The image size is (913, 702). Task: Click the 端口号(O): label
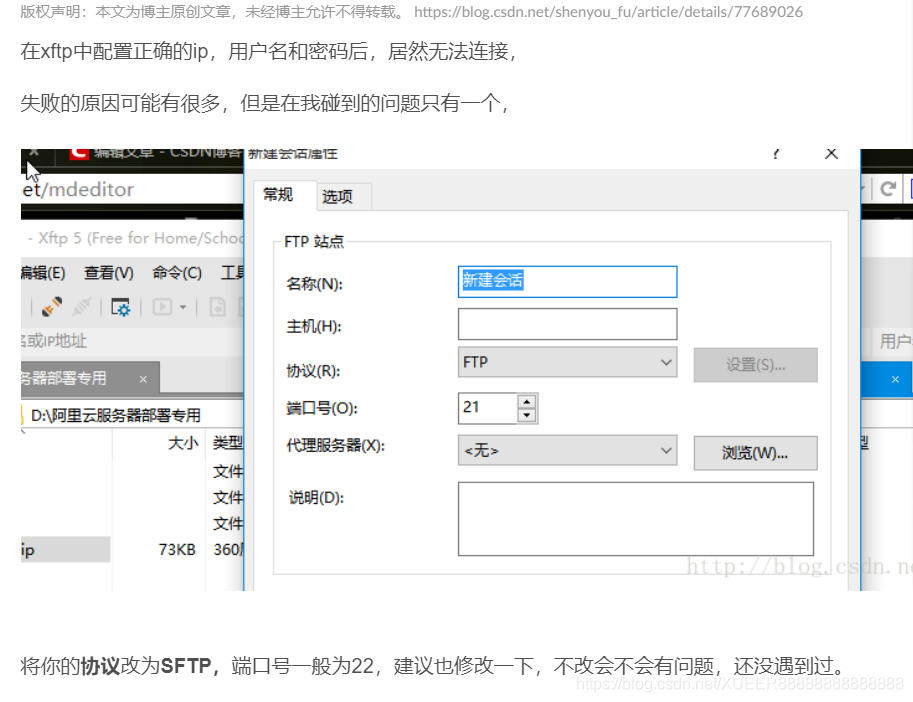click(x=322, y=408)
